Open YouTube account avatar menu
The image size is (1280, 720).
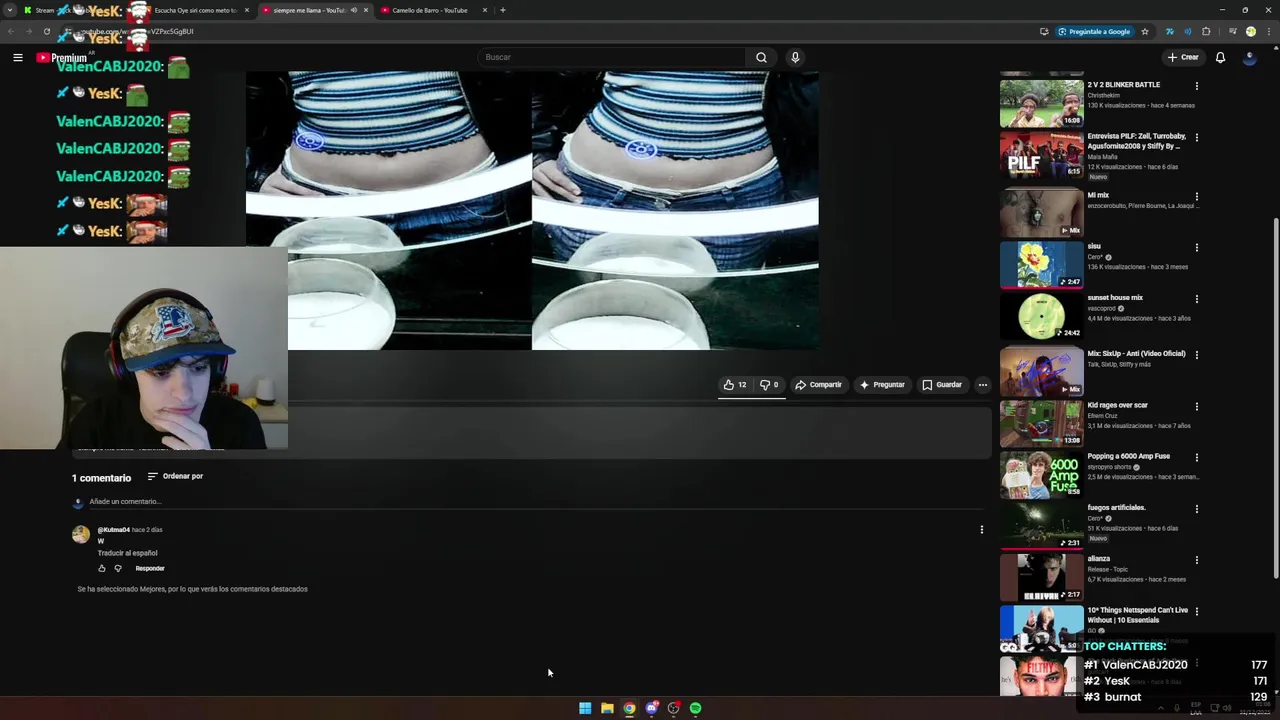[1249, 57]
